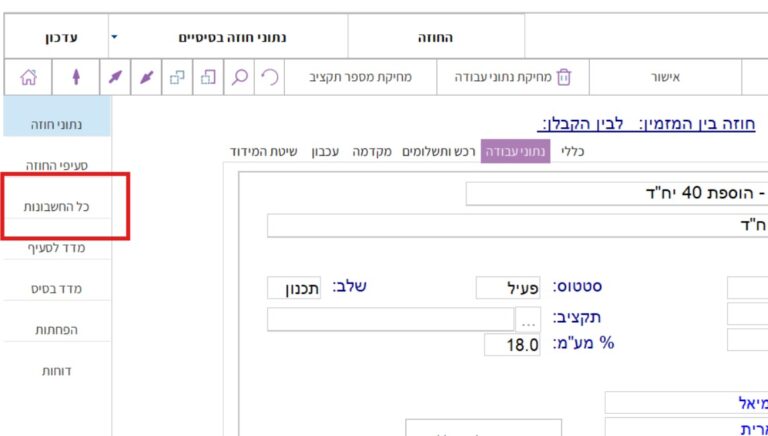Expand the נתוני חוזה בסיסיים dropdown
The height and width of the screenshot is (436, 768).
click(x=114, y=38)
